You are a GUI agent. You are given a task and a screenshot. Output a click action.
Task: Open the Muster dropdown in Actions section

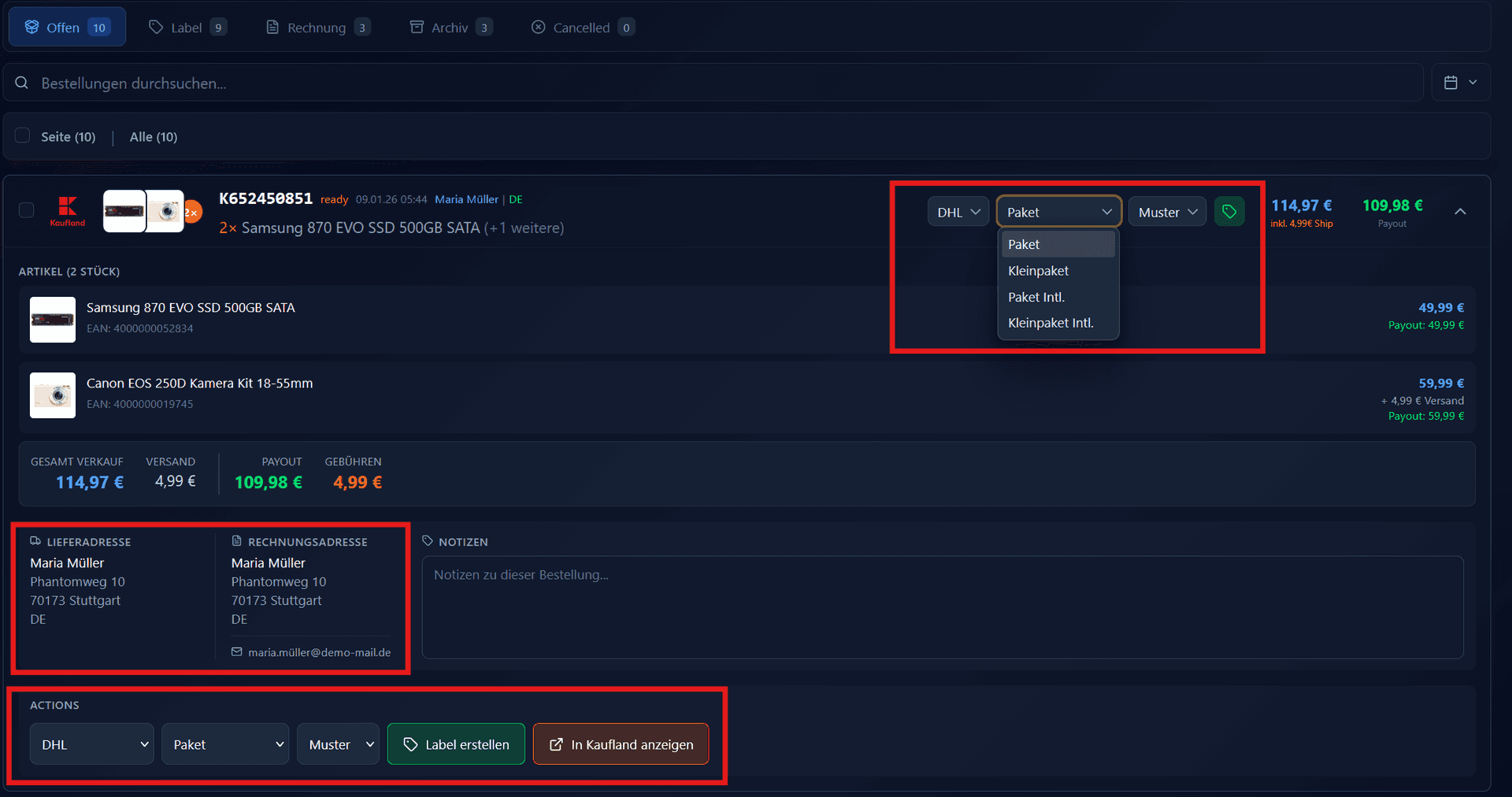[338, 744]
